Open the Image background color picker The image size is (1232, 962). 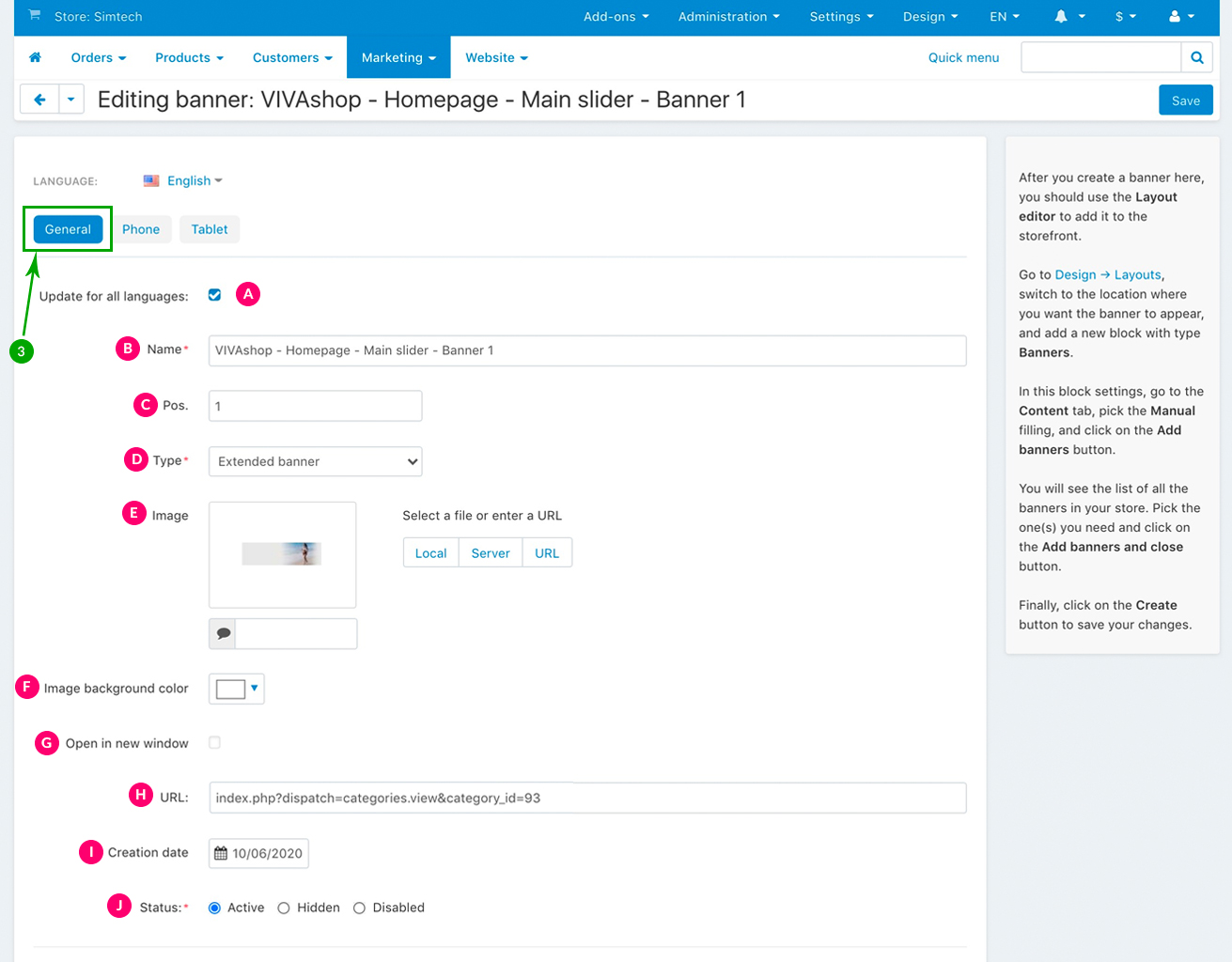[x=237, y=689]
